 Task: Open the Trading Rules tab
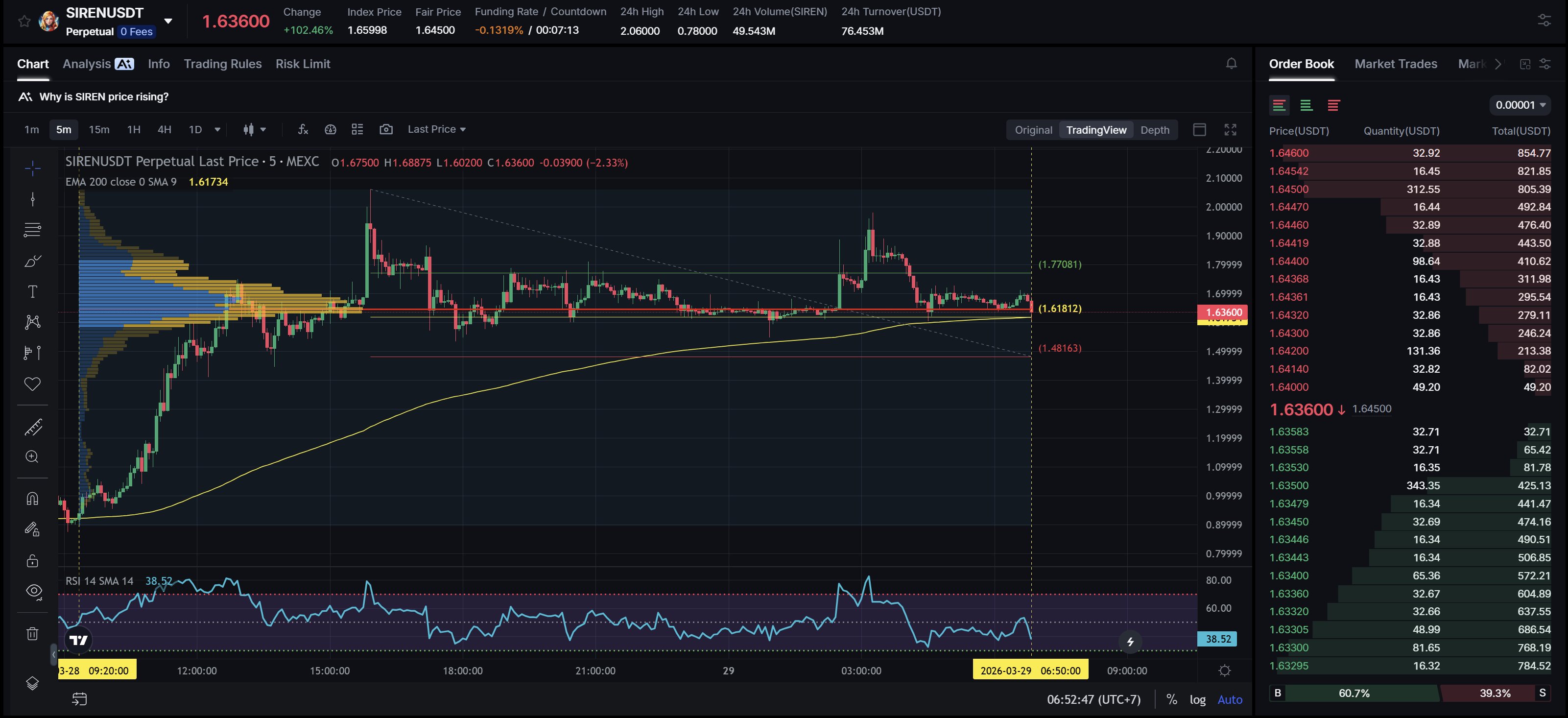coord(222,64)
